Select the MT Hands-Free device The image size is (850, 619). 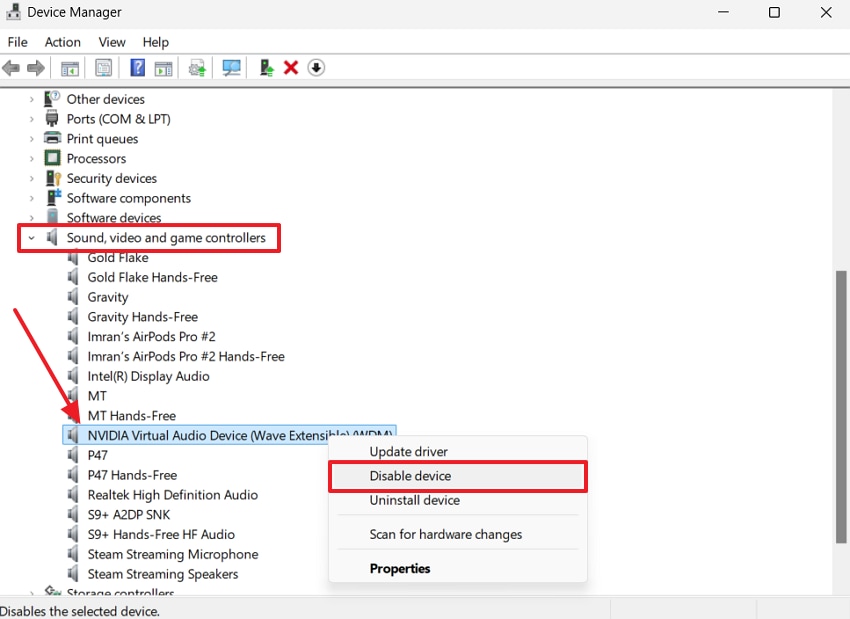click(132, 416)
